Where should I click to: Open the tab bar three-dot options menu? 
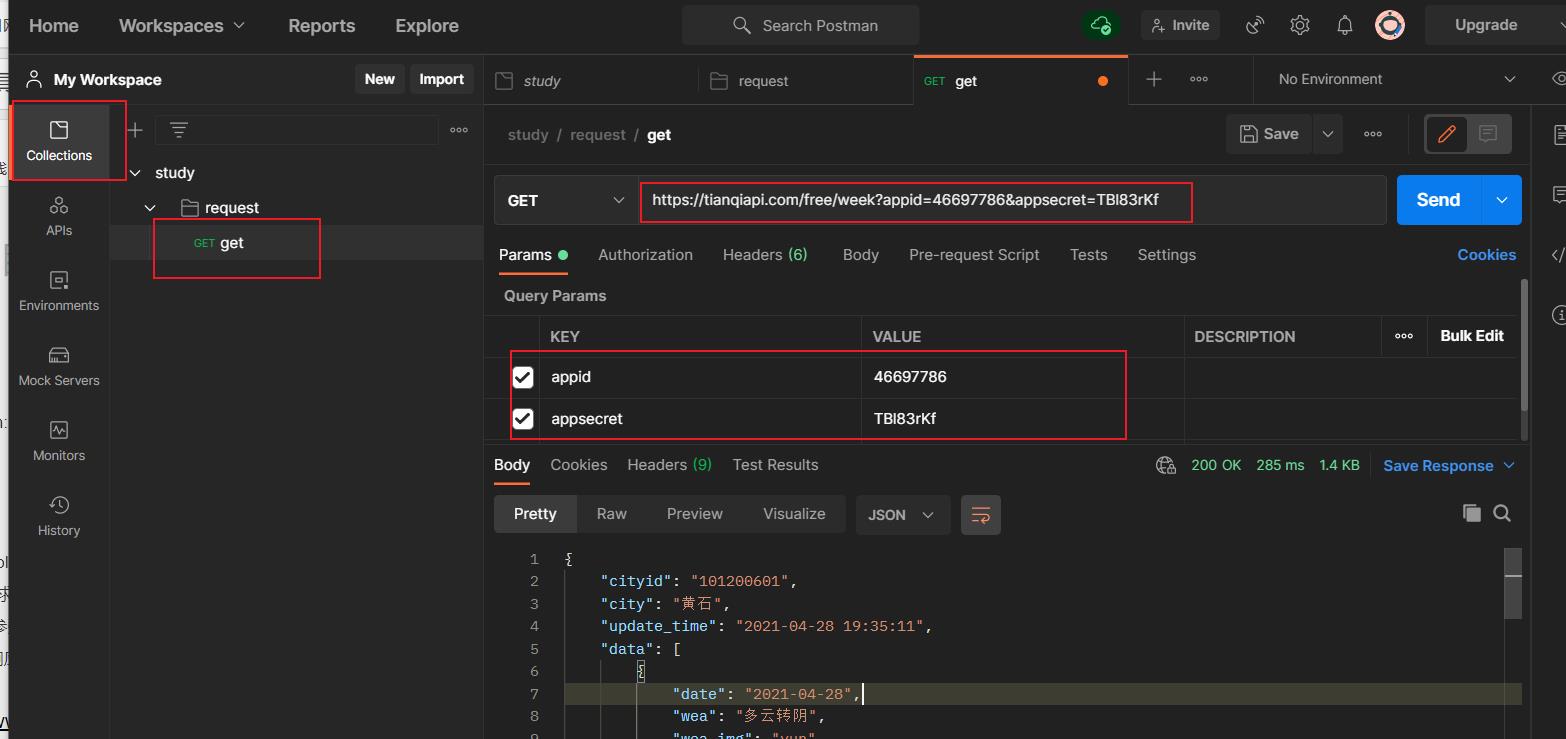pyautogui.click(x=1199, y=79)
